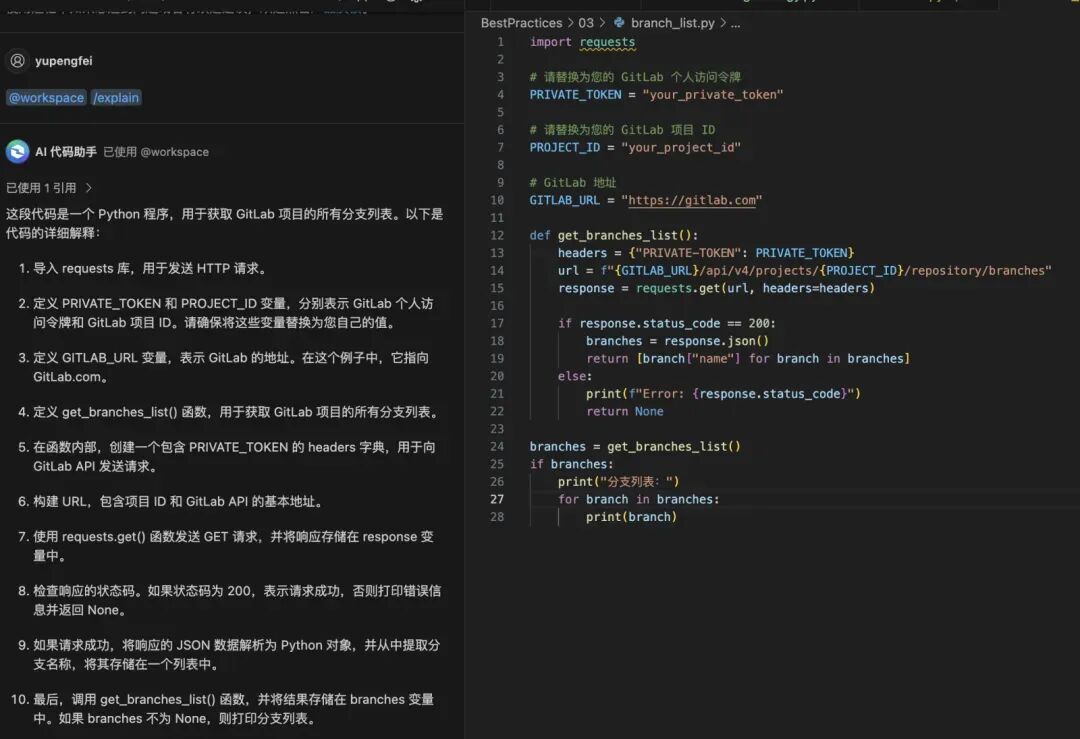The image size is (1080, 739).
Task: Click the print(branch) statement
Action: point(632,517)
